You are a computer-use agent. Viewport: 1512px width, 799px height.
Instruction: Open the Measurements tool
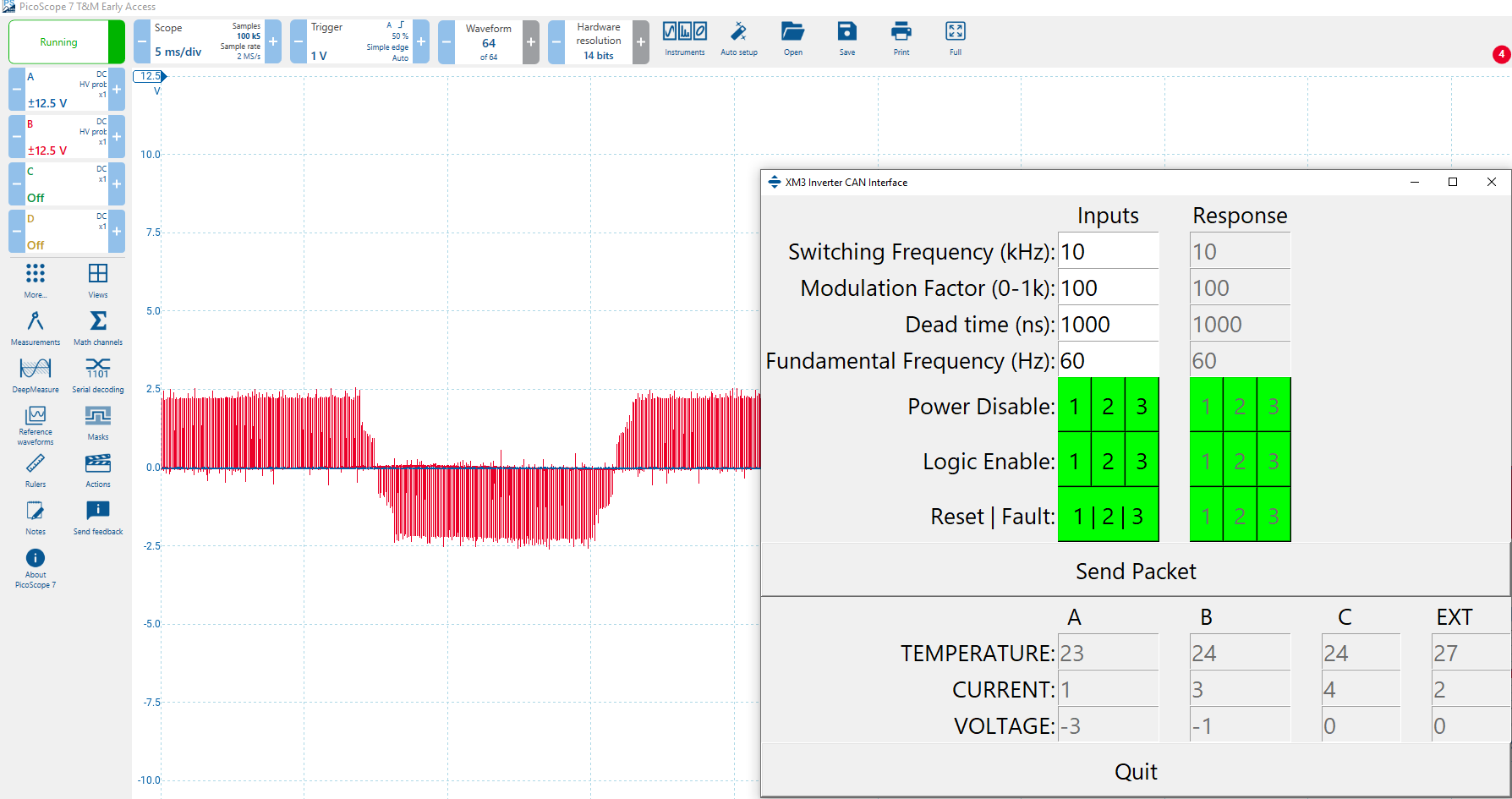pos(36,328)
